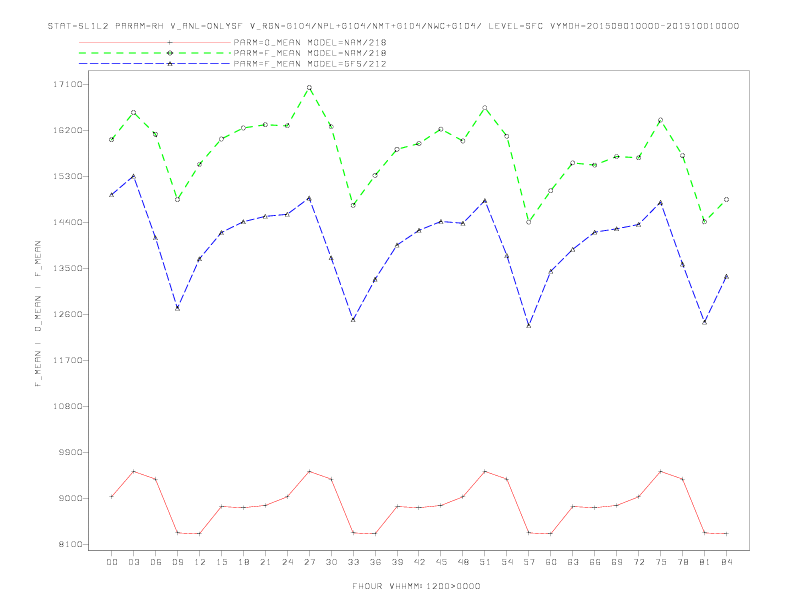Click the chart title text starting STAT=SL1L2
The height and width of the screenshot is (612, 792).
click(393, 26)
